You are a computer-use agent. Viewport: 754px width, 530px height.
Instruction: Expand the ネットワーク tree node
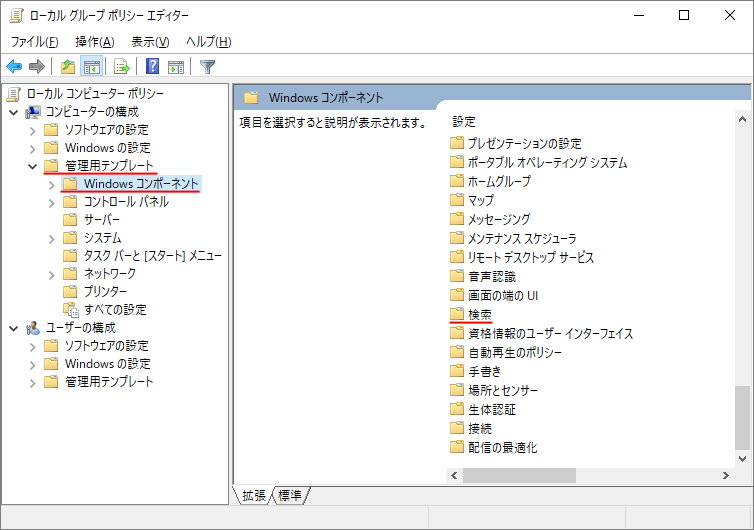52,274
